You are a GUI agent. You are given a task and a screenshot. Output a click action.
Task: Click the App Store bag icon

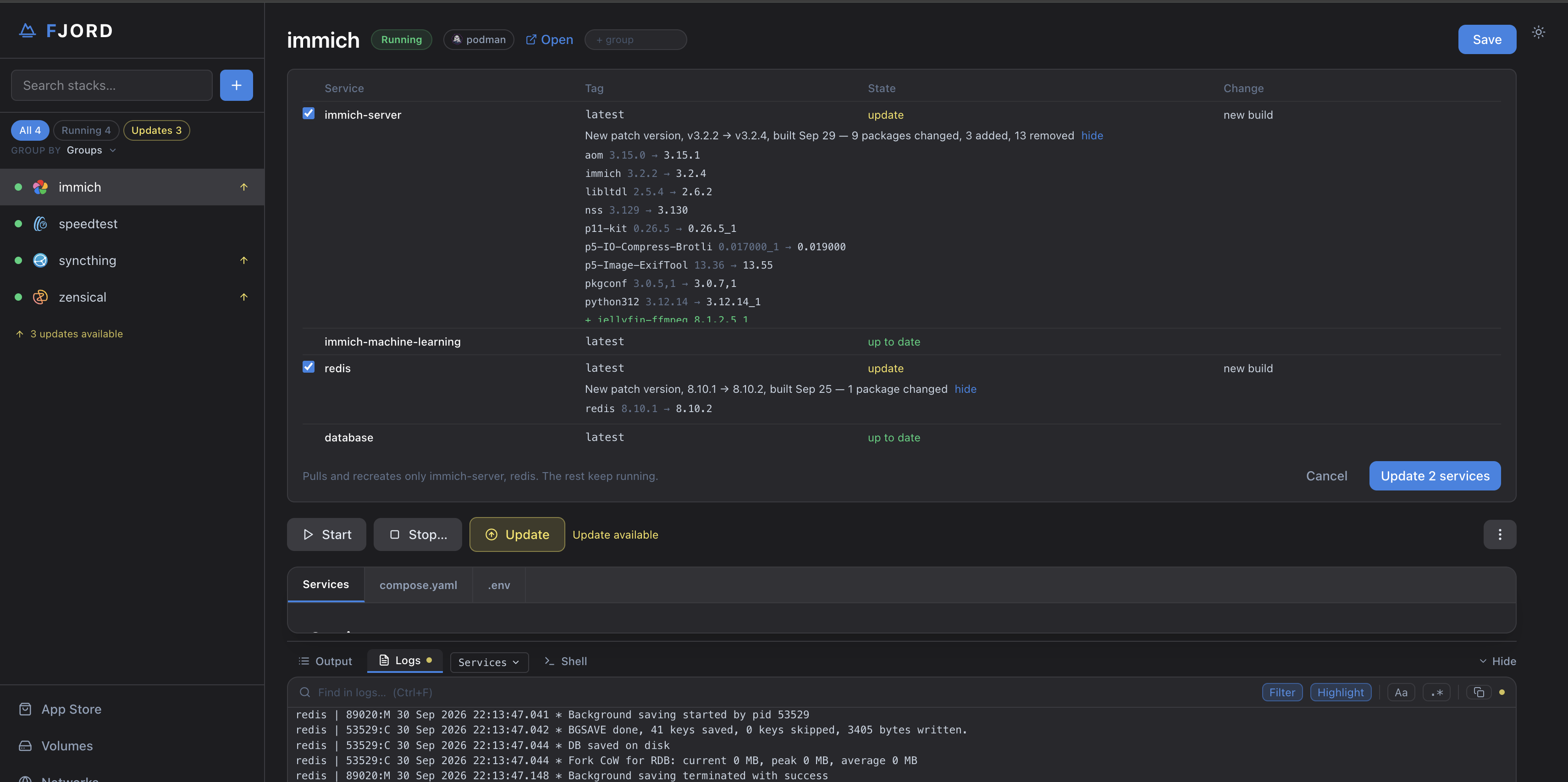(x=25, y=709)
